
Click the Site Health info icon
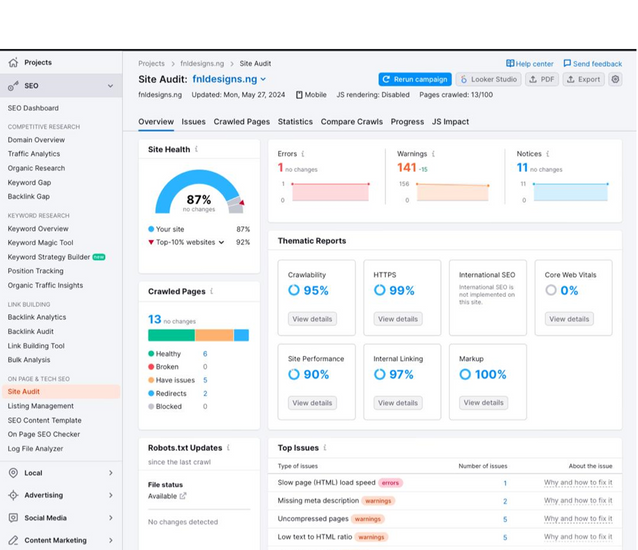[197, 149]
